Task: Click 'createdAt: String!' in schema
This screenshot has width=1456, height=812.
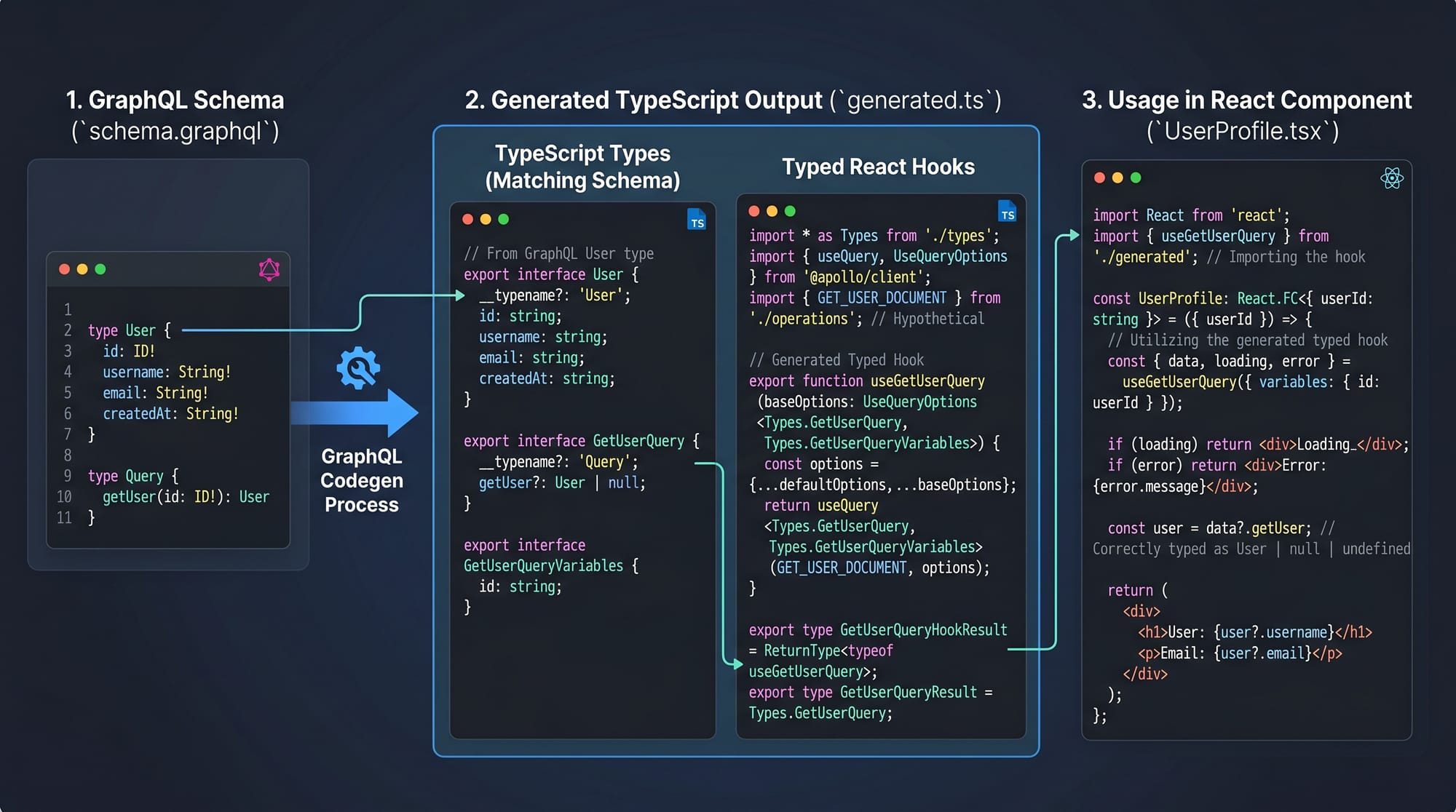Action: click(170, 414)
